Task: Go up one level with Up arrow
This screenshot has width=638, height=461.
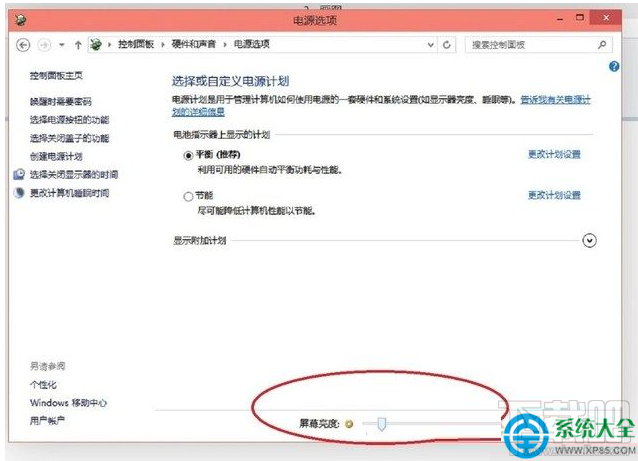Action: (x=78, y=45)
